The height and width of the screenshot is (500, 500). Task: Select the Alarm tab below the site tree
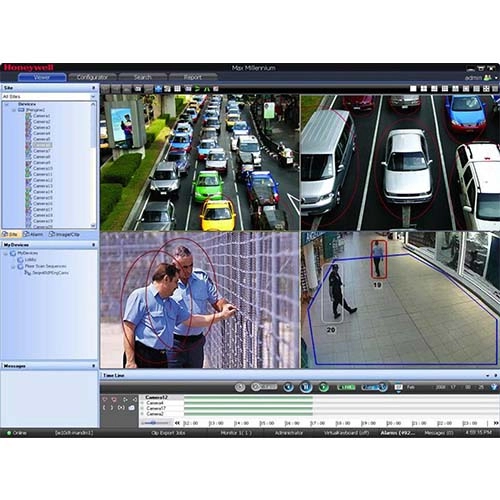(34, 235)
